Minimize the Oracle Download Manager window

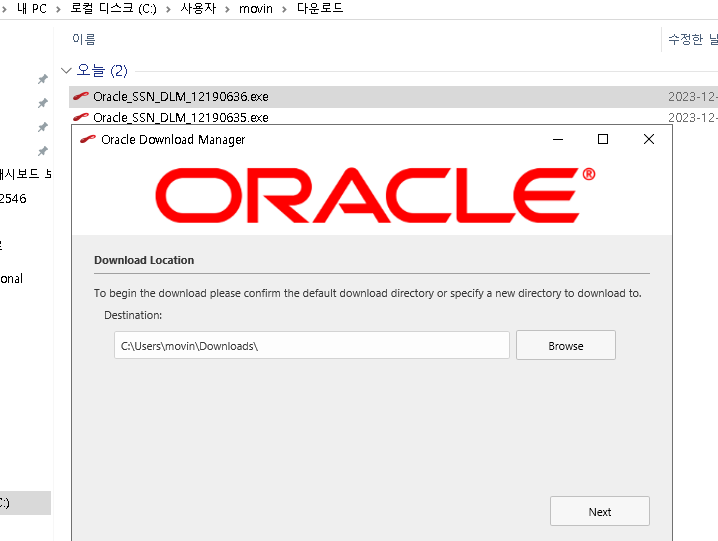coord(558,139)
